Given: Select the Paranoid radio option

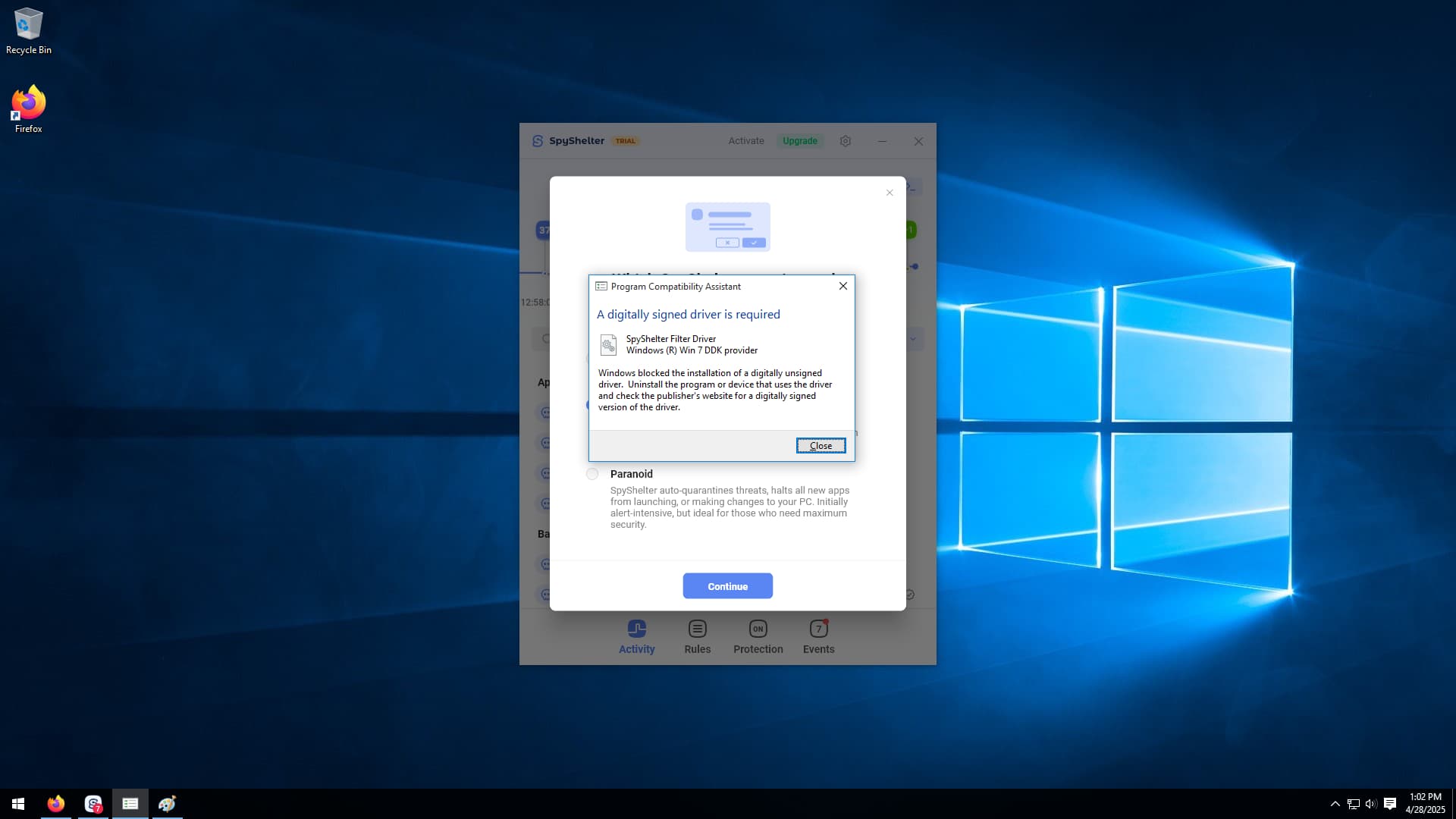Looking at the screenshot, I should tap(592, 474).
